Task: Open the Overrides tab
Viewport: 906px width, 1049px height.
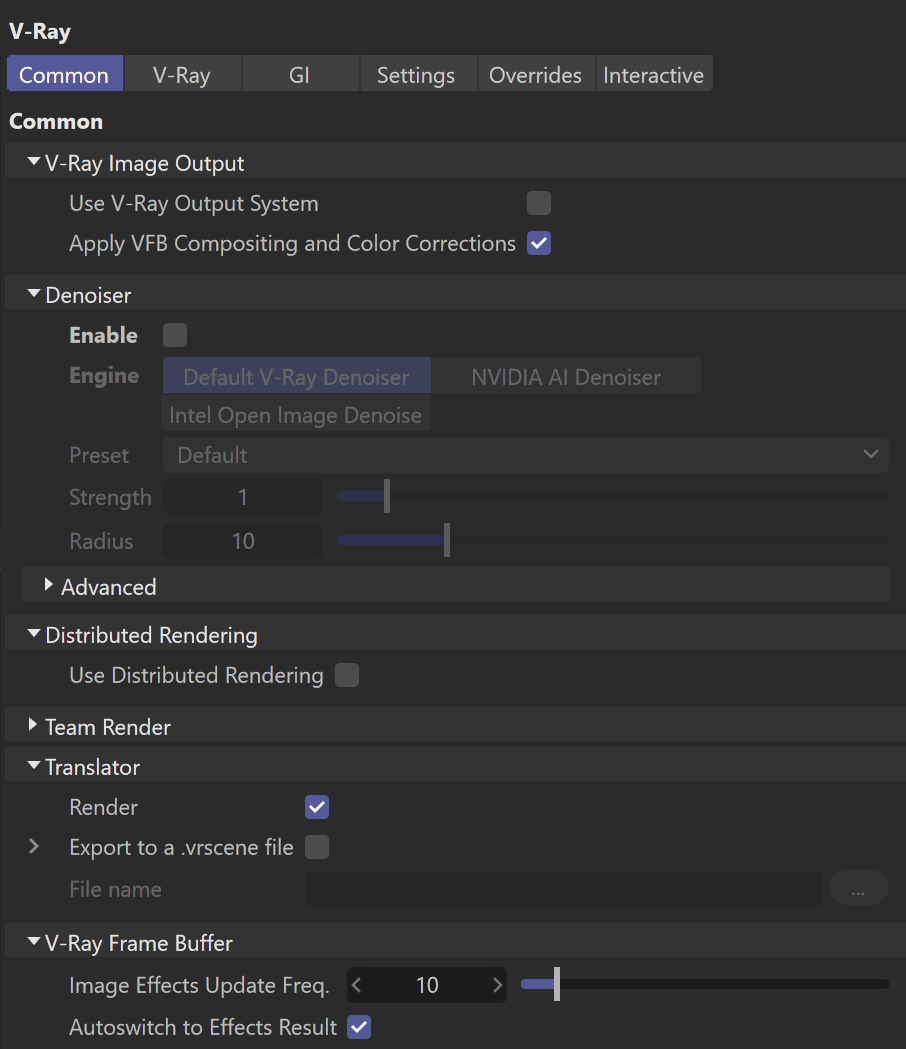Action: point(535,74)
